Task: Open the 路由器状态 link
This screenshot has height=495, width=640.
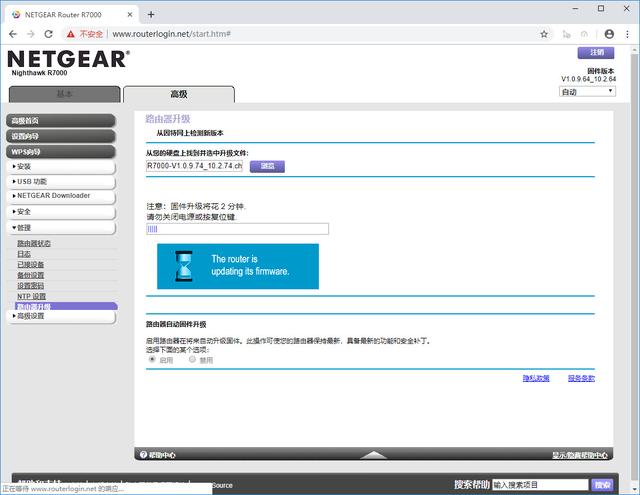Action: [34, 244]
